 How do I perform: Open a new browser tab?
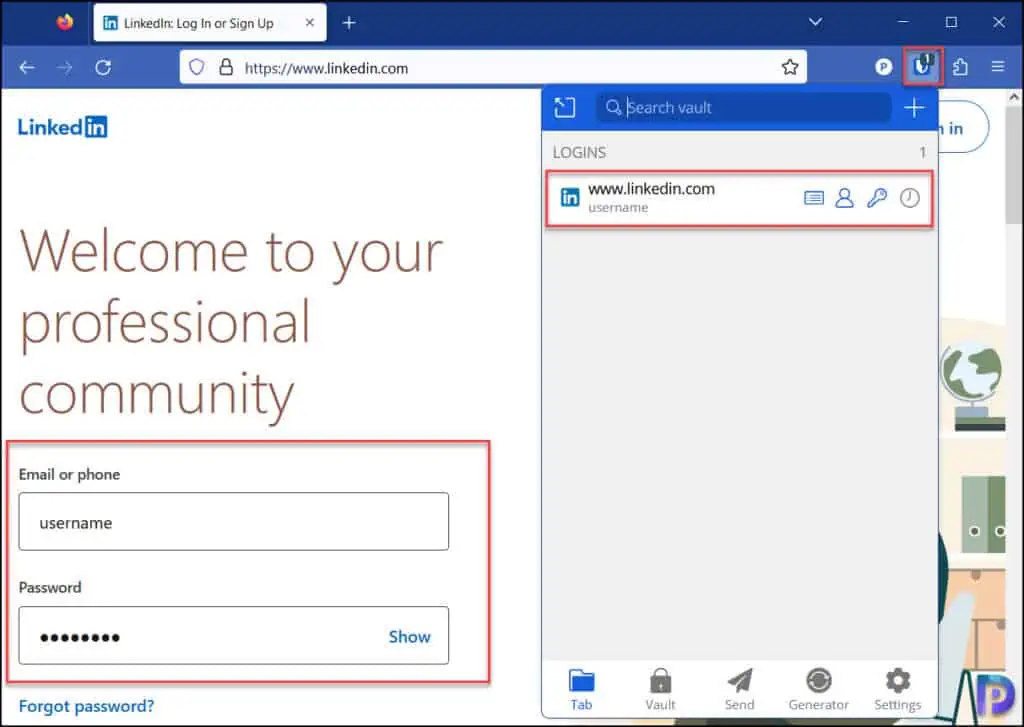(x=349, y=23)
